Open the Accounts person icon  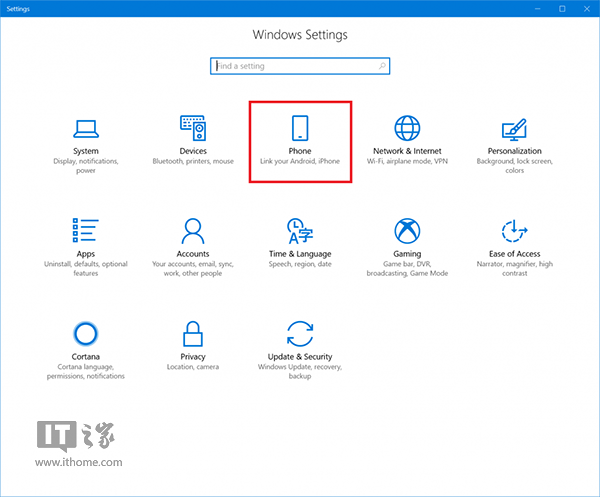(x=193, y=231)
